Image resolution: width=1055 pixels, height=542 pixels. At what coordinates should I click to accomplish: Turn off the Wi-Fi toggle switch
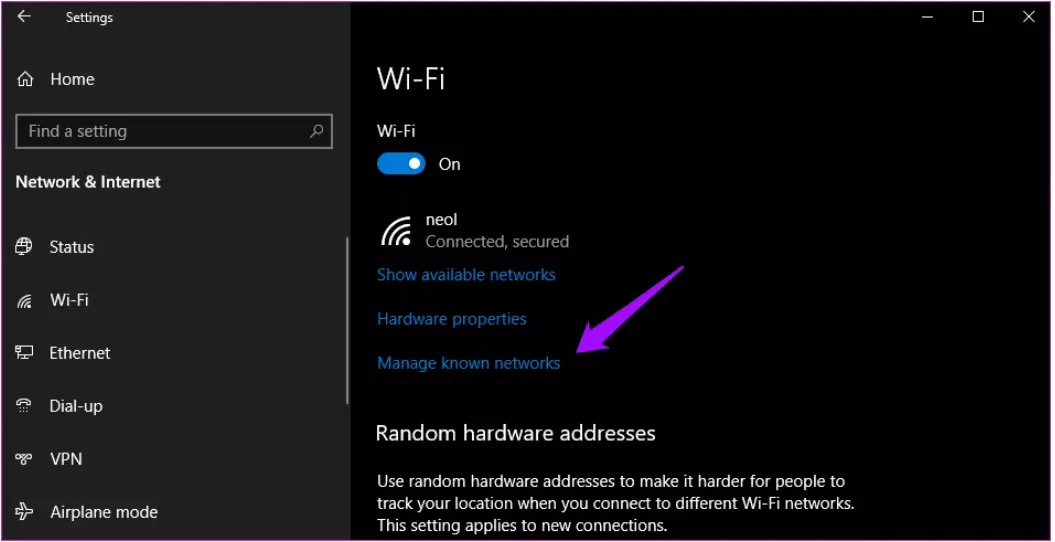click(x=401, y=163)
